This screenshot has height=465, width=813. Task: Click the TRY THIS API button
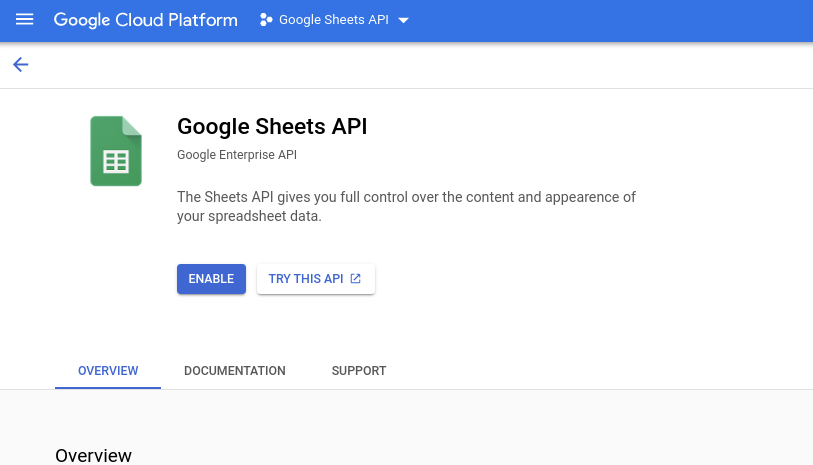click(316, 279)
